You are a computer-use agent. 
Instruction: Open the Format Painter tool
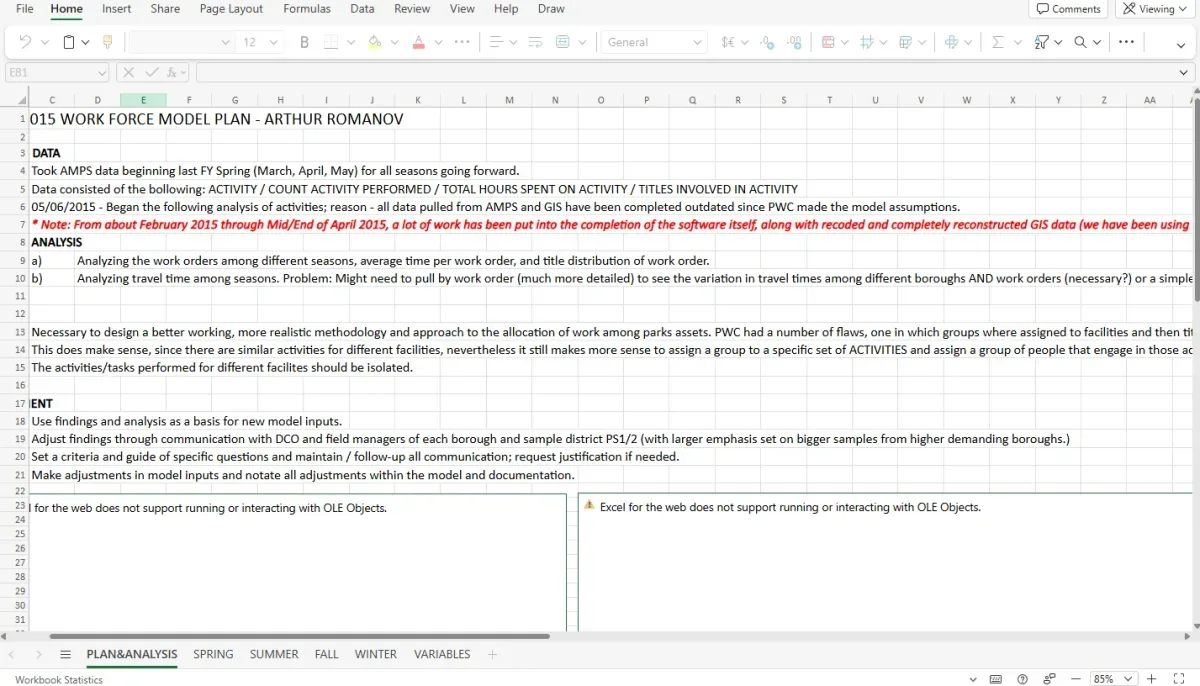pos(107,42)
